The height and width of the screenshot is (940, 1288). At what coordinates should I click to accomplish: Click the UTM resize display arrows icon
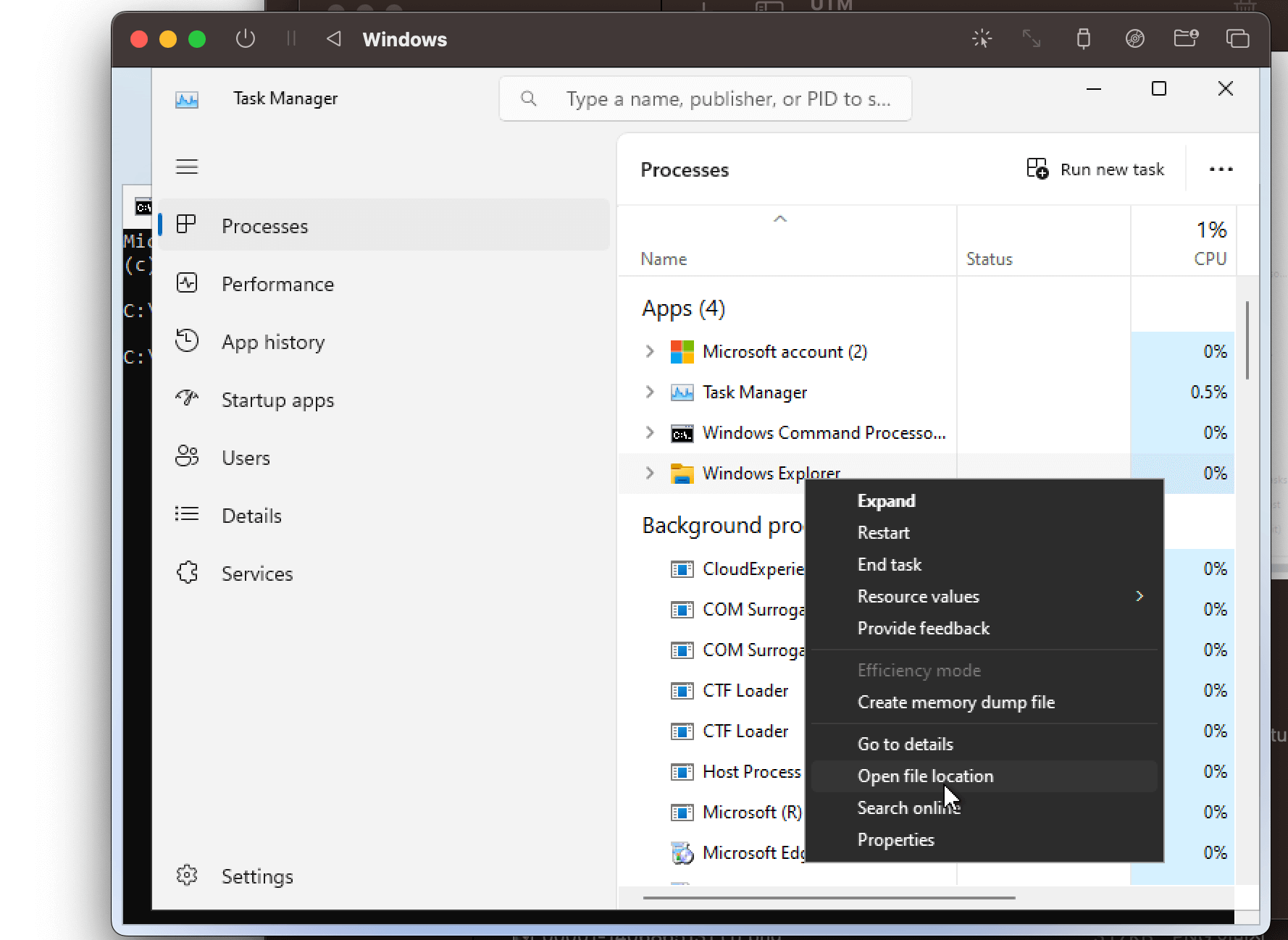tap(1032, 38)
